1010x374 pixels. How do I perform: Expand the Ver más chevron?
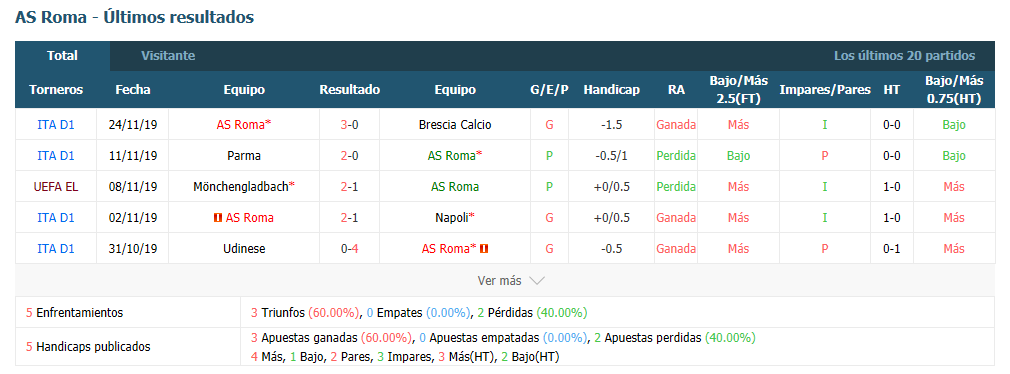point(537,281)
